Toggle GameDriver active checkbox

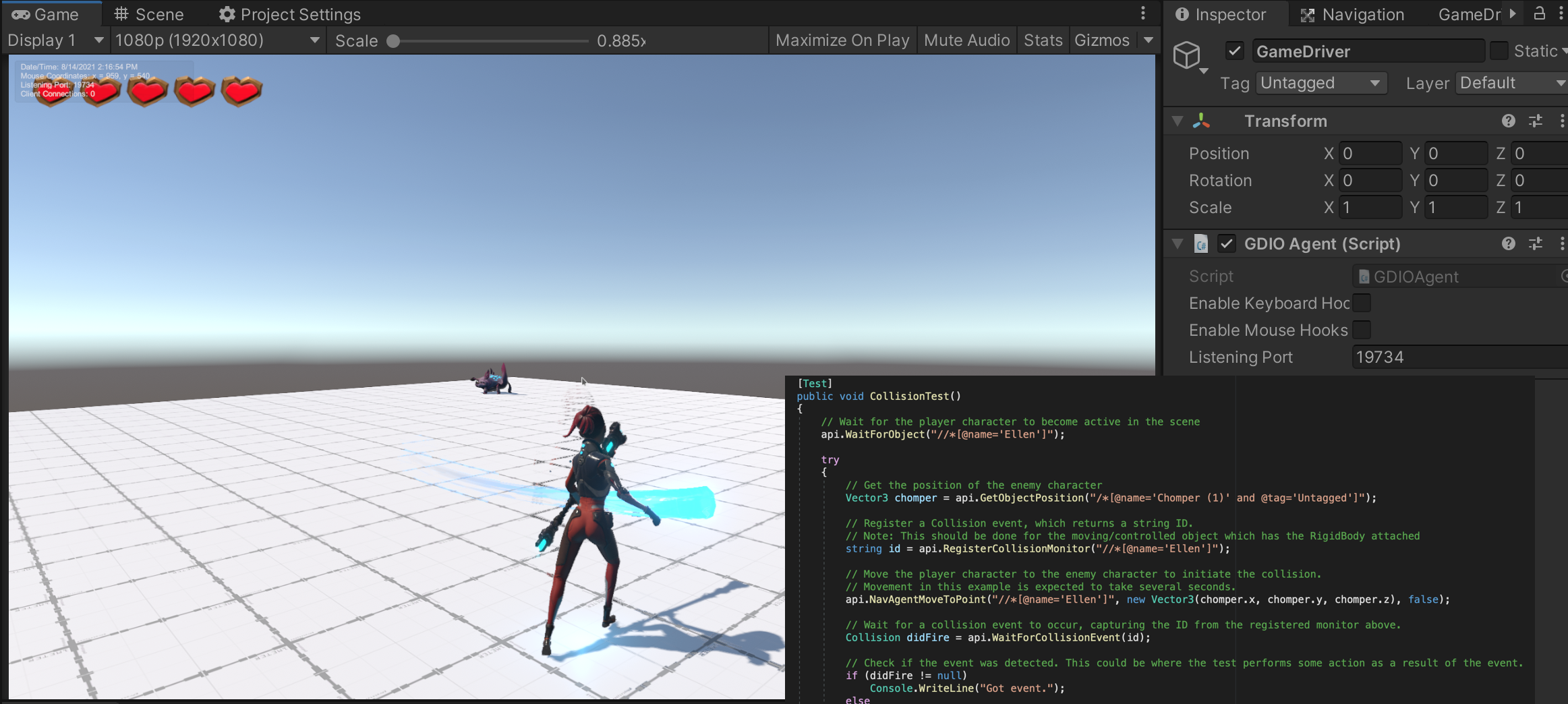(x=1234, y=51)
